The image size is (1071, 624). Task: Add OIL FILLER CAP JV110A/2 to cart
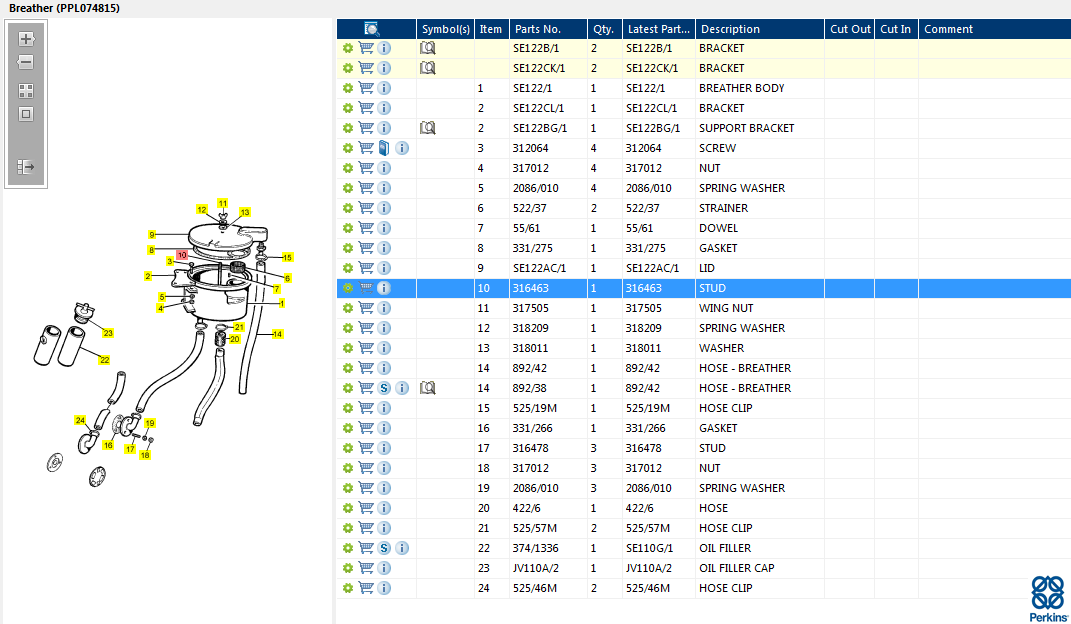pos(366,568)
